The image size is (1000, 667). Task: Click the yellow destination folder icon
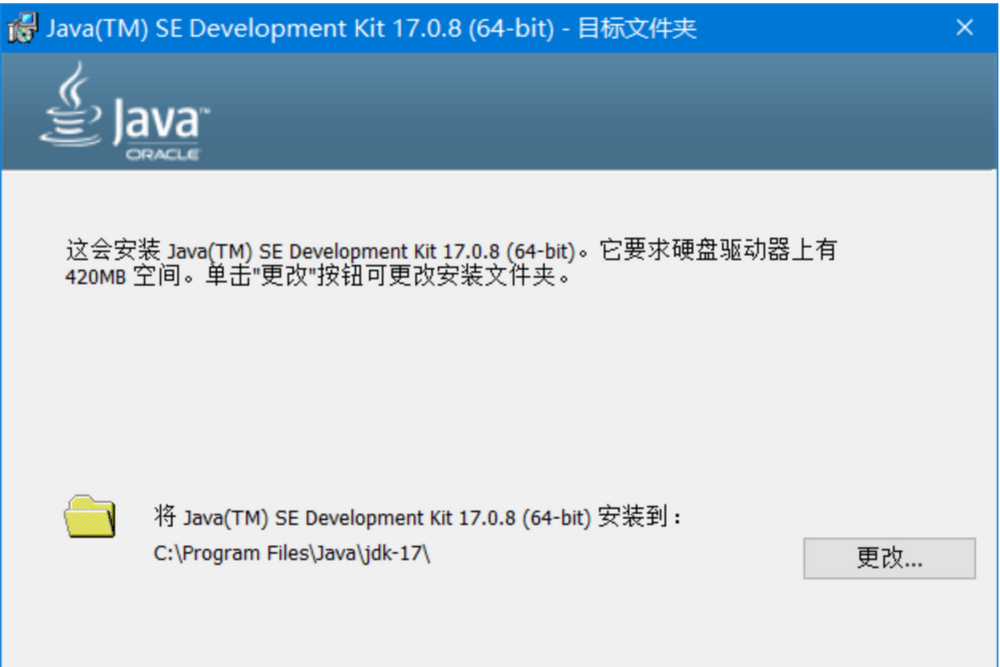point(90,517)
